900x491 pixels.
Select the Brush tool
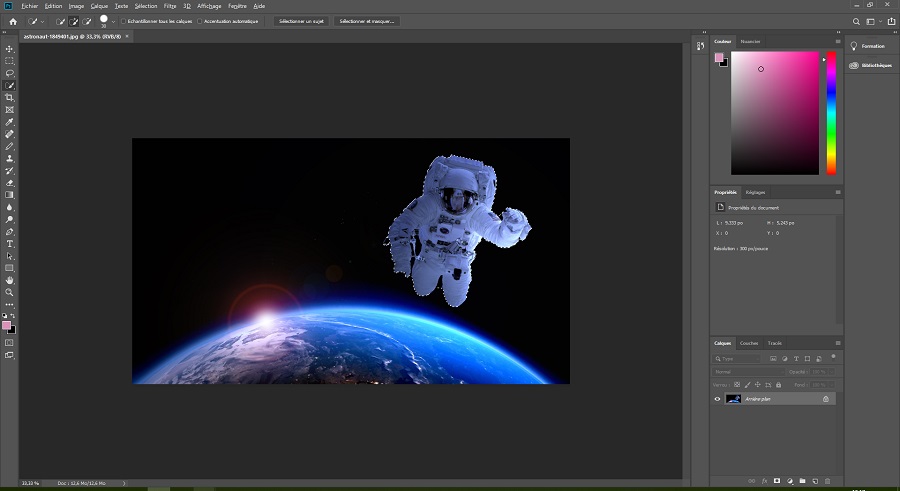(x=9, y=146)
